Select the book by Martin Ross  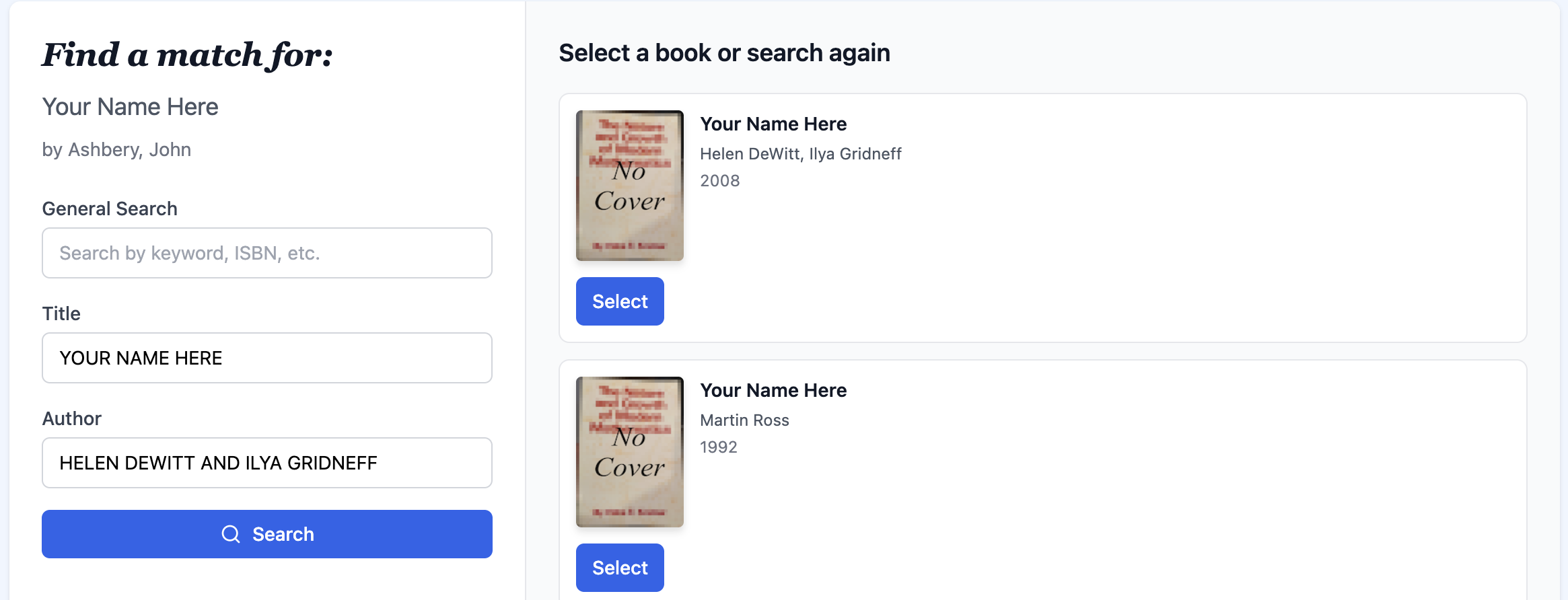coord(619,568)
